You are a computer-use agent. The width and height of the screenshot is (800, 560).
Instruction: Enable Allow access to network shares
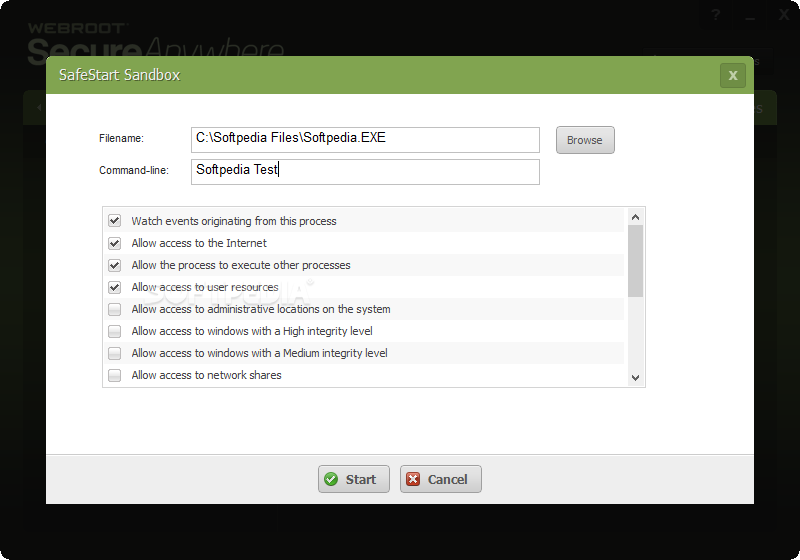114,375
